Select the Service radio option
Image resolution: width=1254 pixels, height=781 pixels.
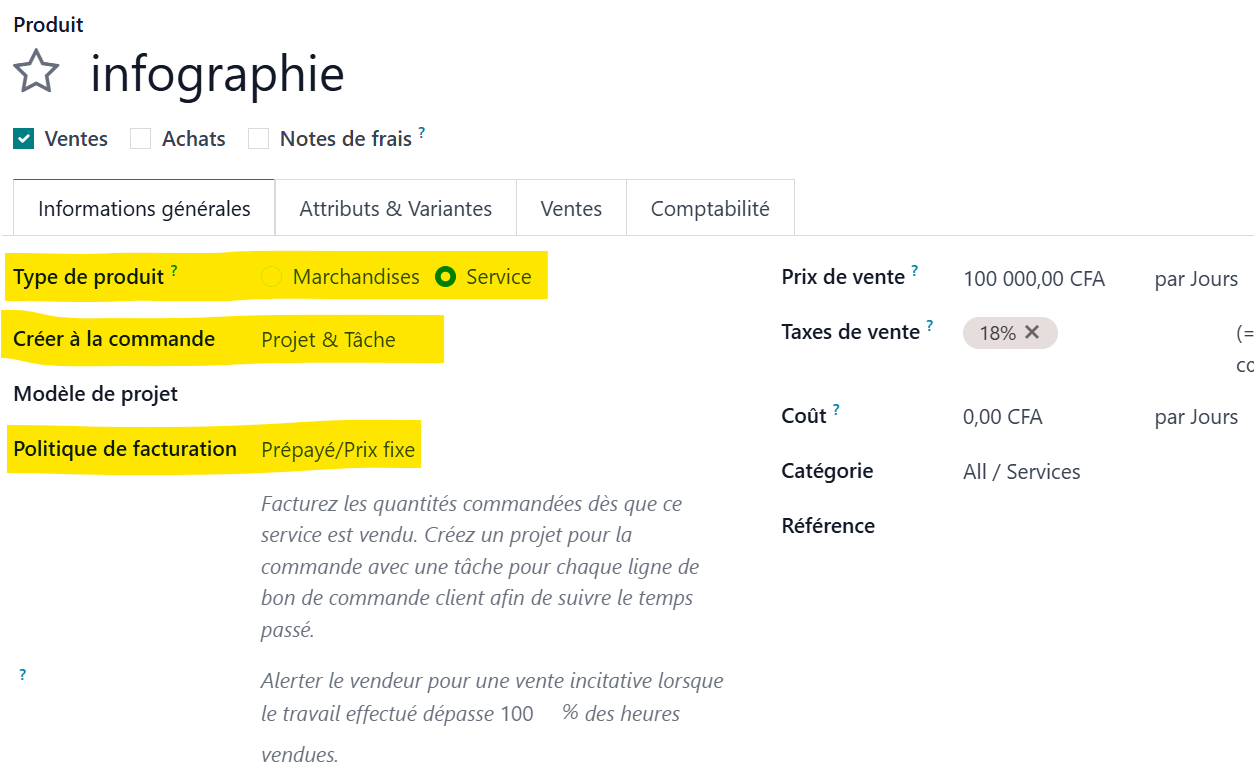446,277
